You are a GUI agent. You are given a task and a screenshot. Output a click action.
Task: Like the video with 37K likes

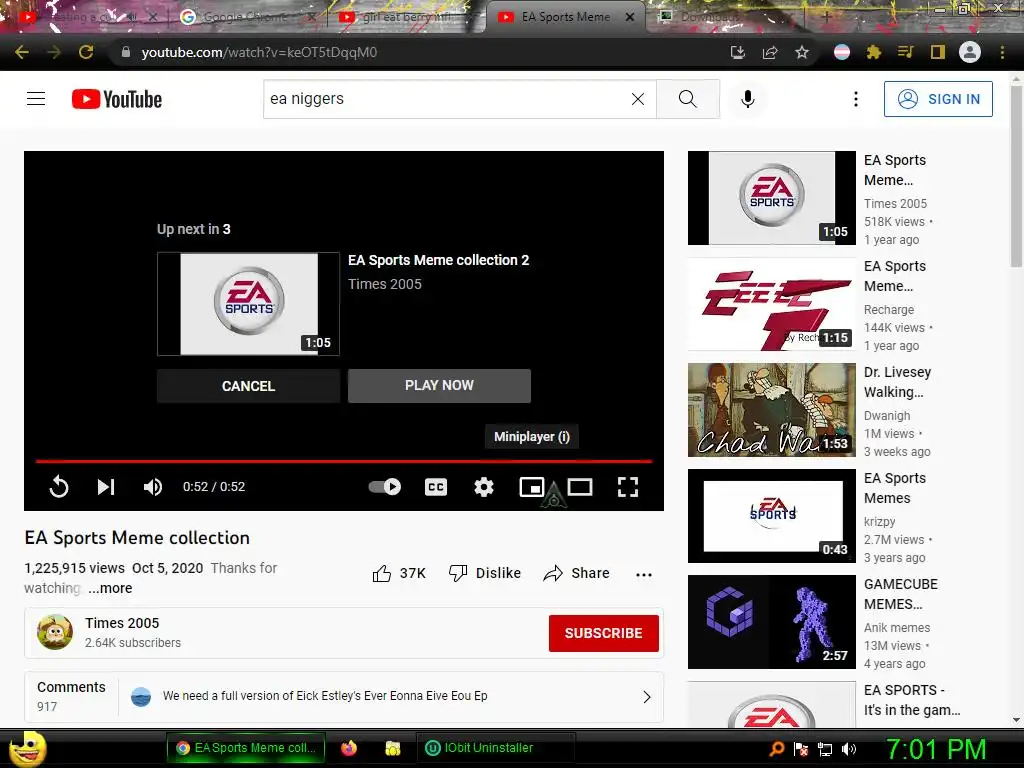tap(399, 573)
